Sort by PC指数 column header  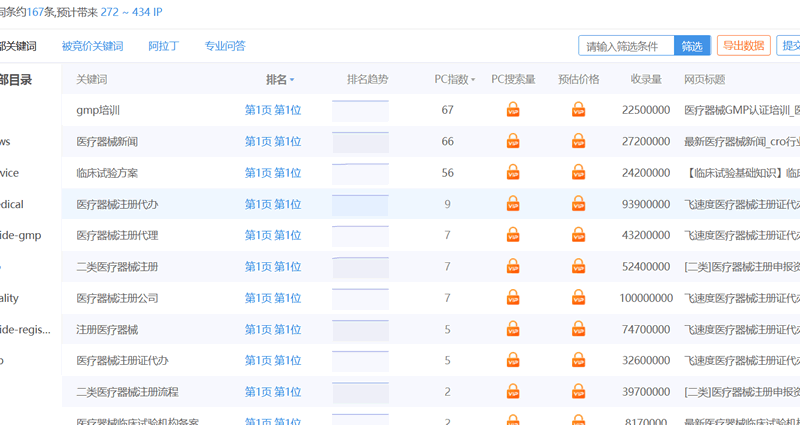tap(454, 79)
